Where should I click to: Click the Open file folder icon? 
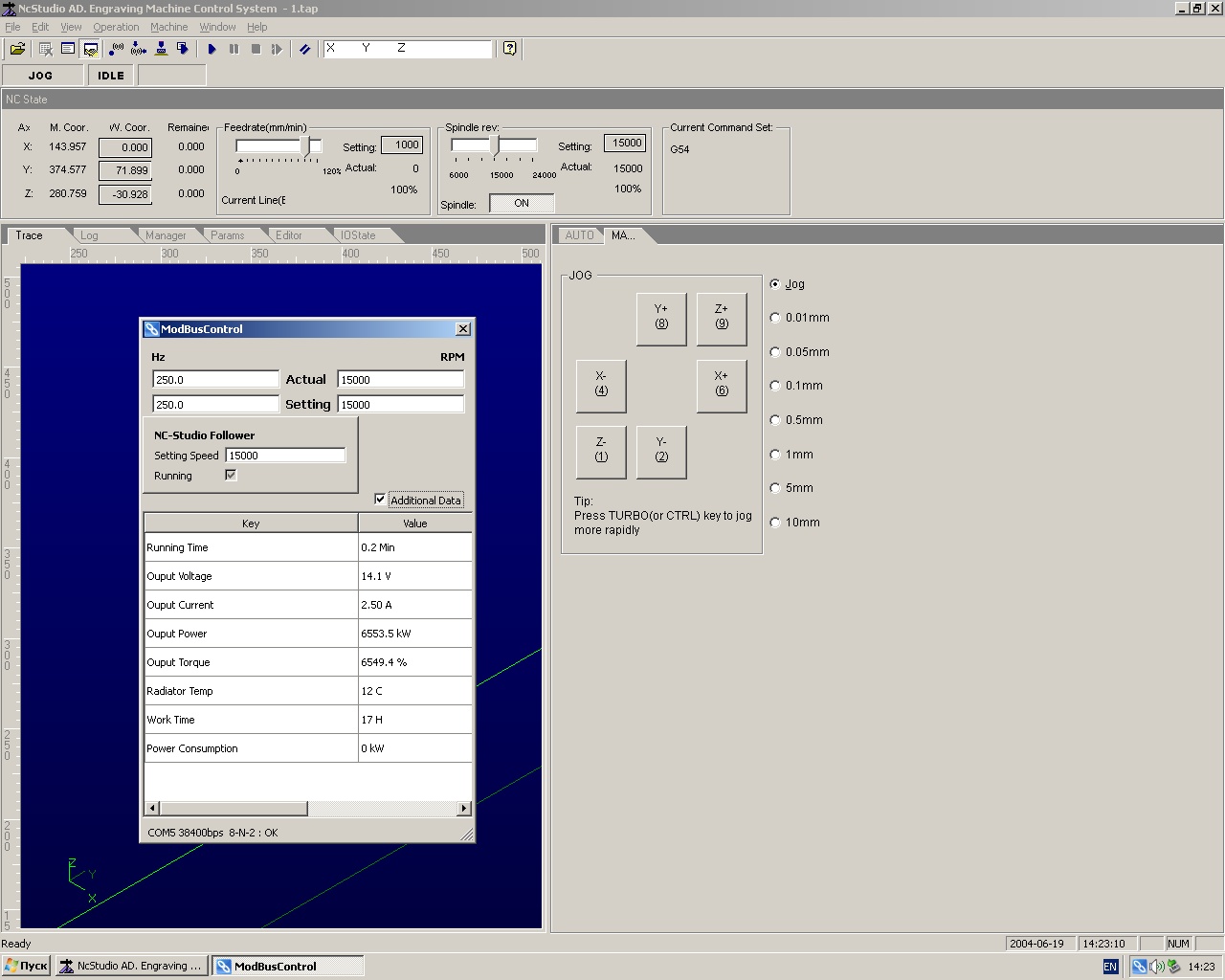[x=17, y=49]
